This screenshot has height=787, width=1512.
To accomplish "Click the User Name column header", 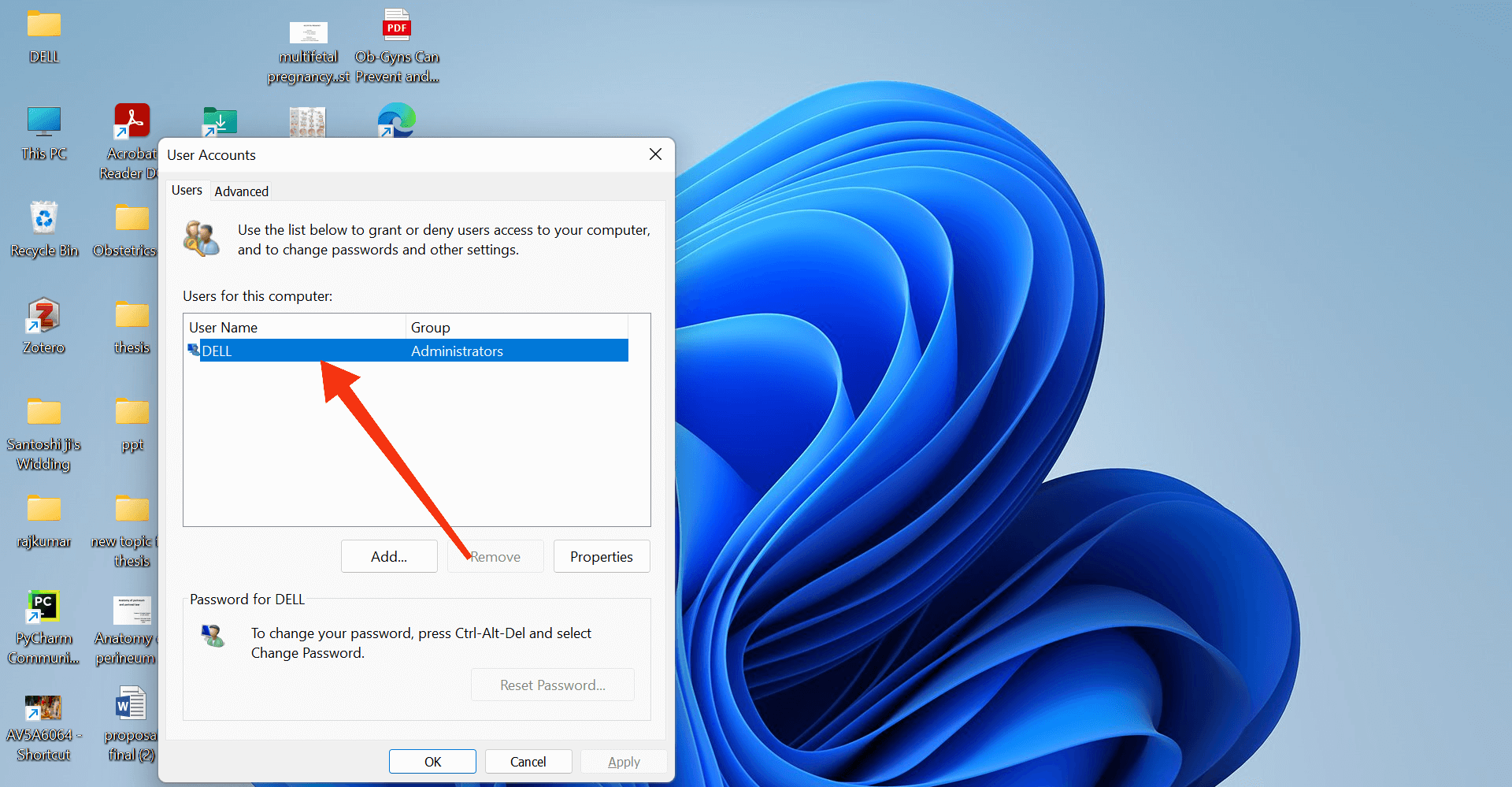I will pos(295,327).
